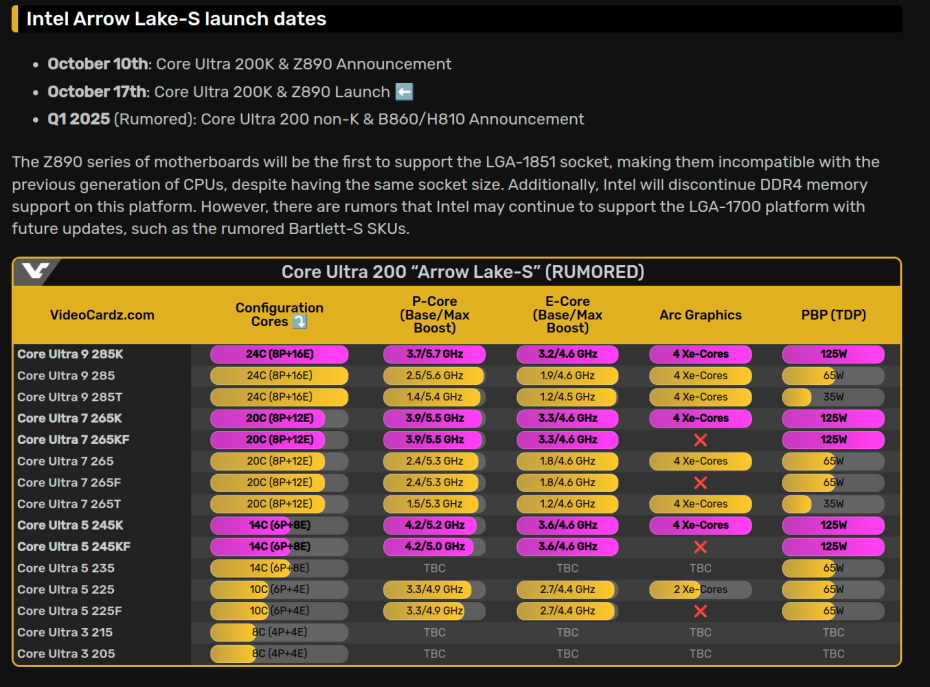
Task: Click the 2 Xe-Cores bar for Core Ultra 5 225
Action: click(x=700, y=590)
